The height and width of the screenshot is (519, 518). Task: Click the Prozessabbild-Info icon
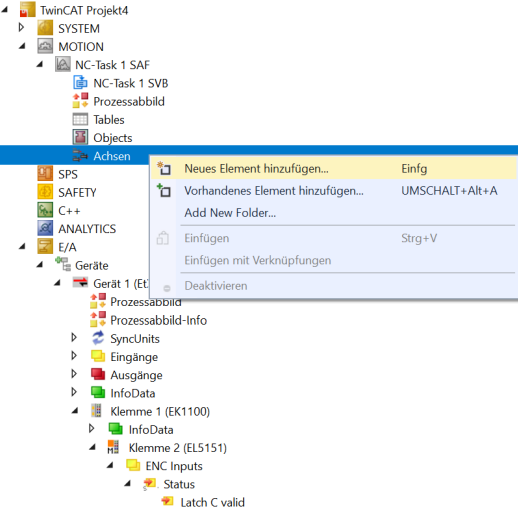98,319
